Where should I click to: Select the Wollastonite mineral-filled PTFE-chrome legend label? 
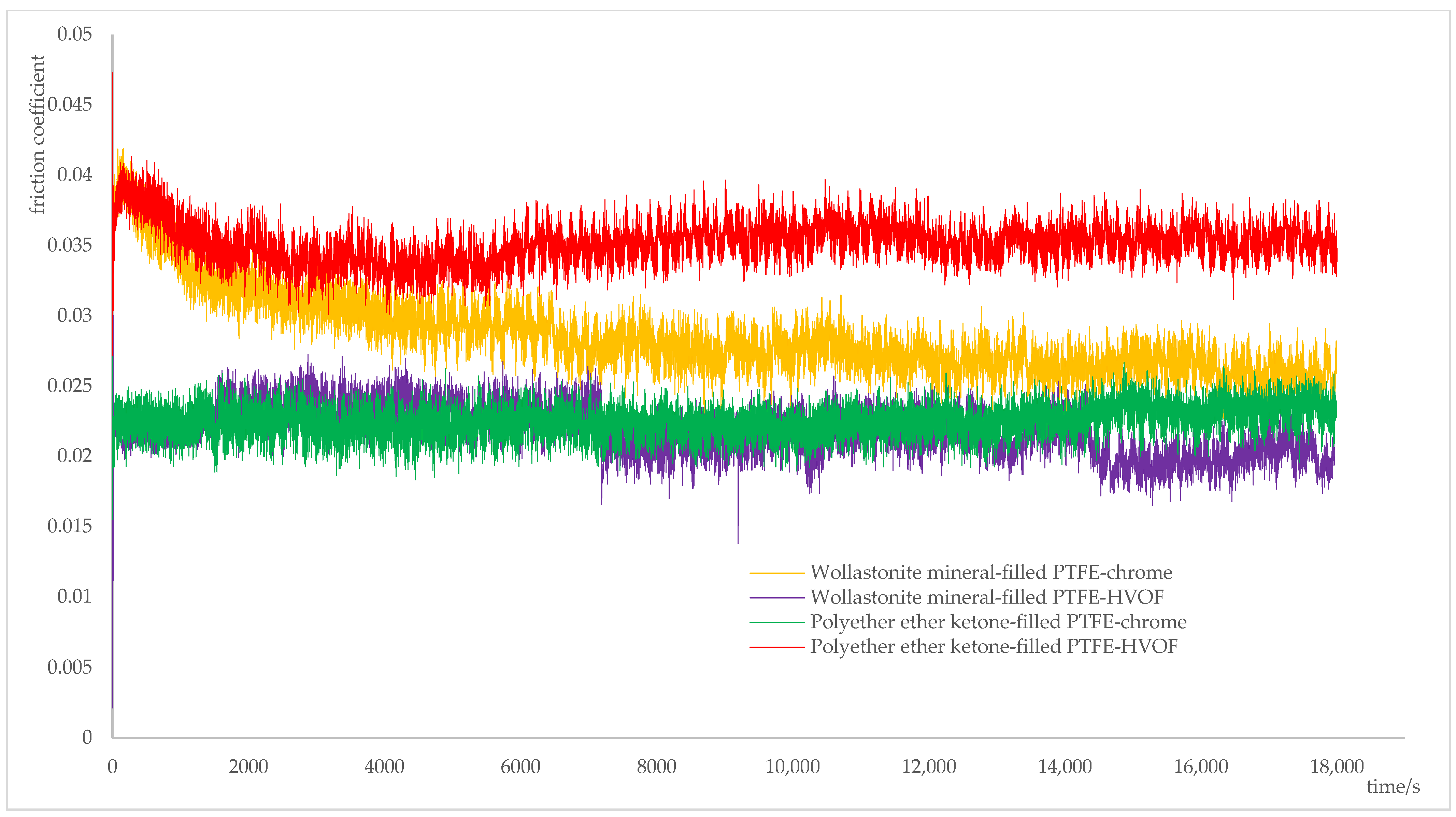click(x=991, y=572)
